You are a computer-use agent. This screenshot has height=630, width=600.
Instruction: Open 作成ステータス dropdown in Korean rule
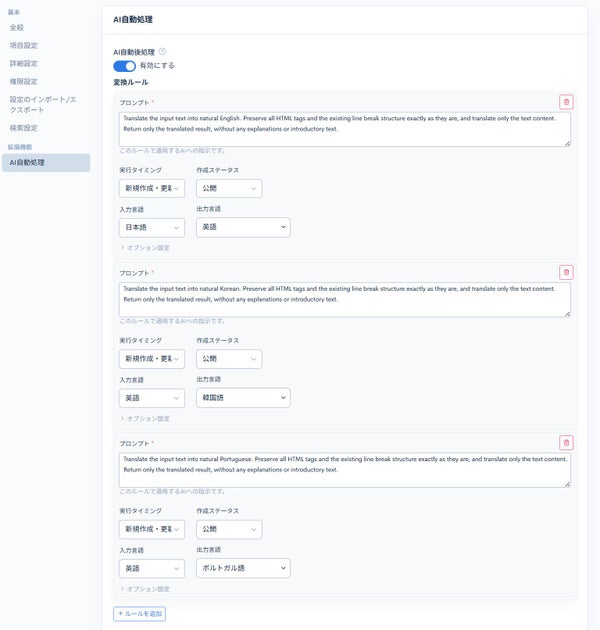(229, 358)
